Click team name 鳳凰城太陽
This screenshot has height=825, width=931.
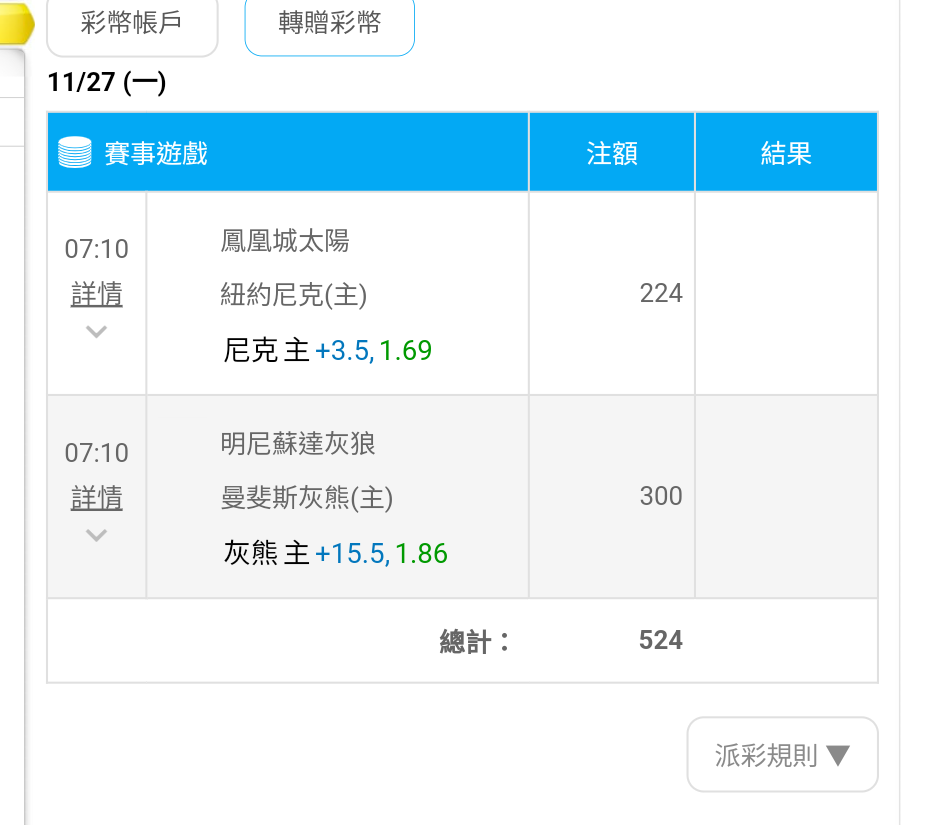(x=285, y=241)
